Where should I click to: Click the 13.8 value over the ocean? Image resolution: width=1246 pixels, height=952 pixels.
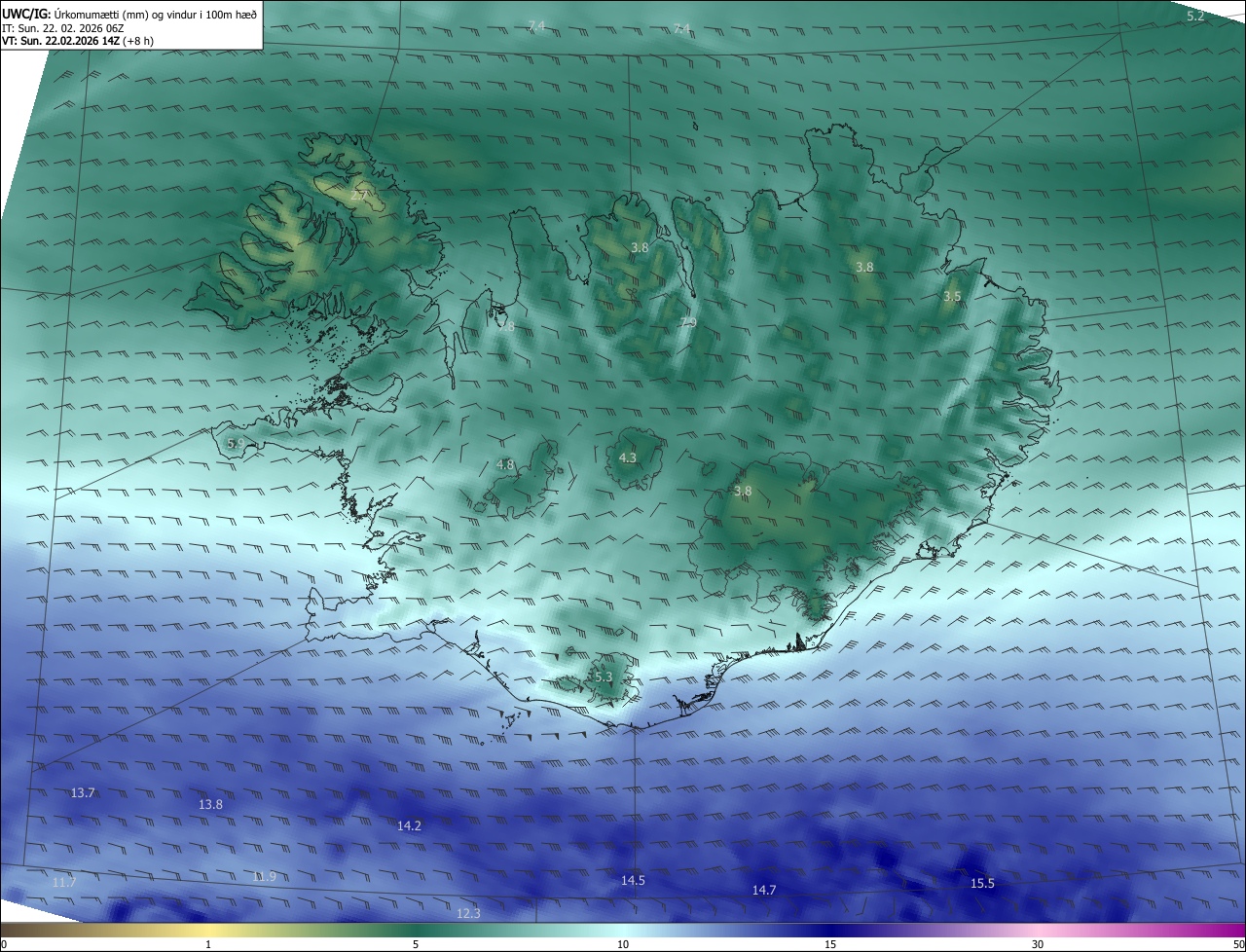pyautogui.click(x=210, y=805)
